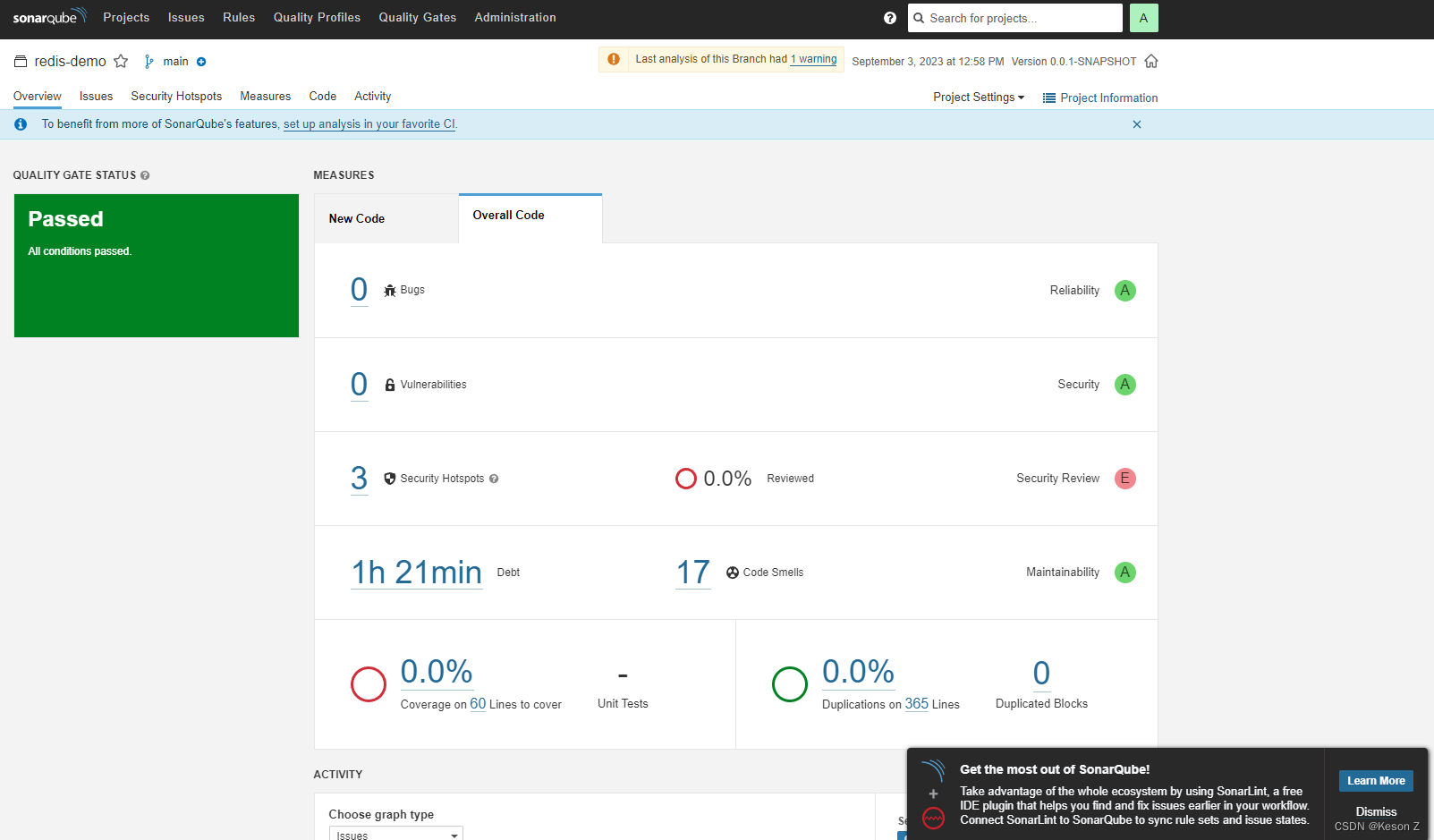This screenshot has height=840, width=1434.
Task: Click the Reliability A rating badge
Action: [1125, 291]
